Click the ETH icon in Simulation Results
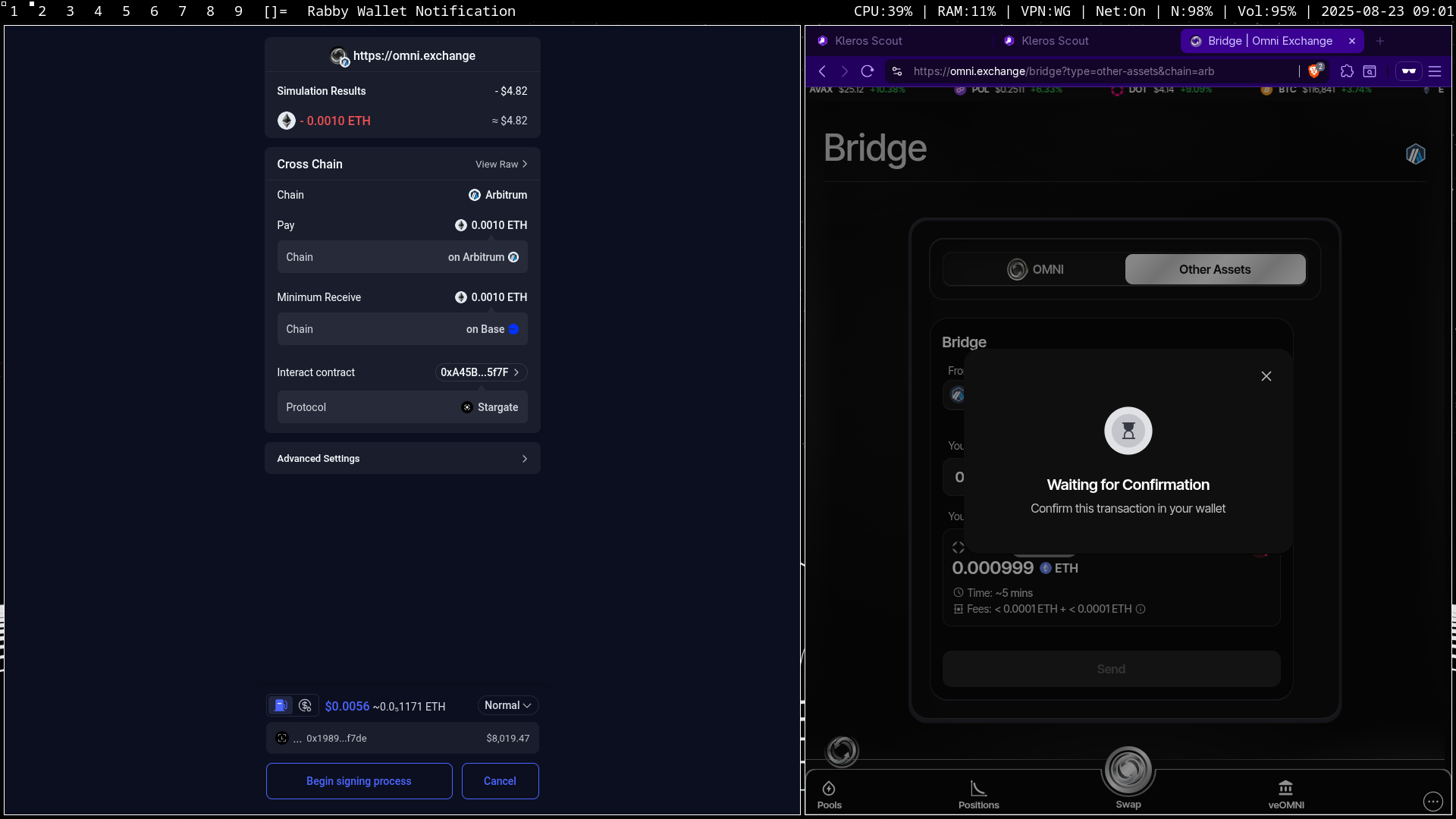The image size is (1456, 819). click(287, 121)
